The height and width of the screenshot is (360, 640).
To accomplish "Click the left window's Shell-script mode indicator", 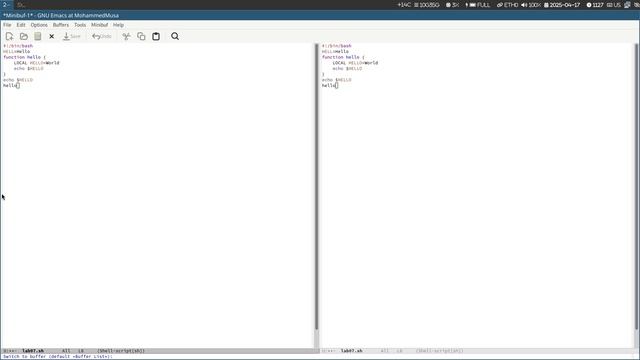I will click(x=121, y=351).
